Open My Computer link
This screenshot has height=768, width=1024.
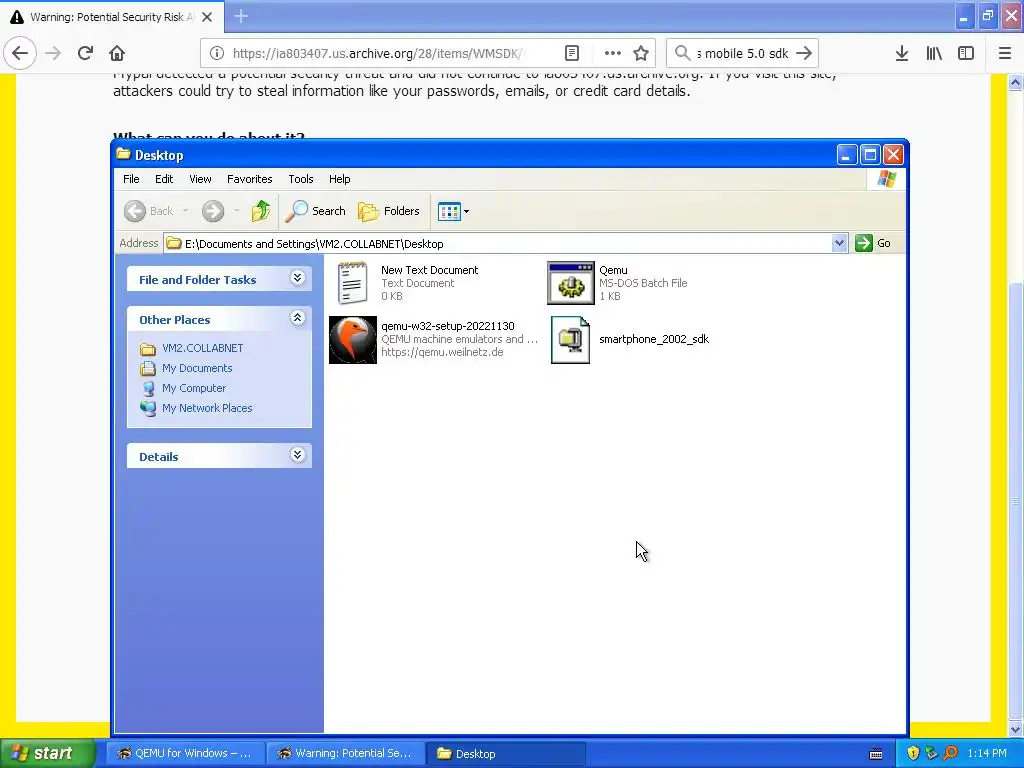(194, 388)
